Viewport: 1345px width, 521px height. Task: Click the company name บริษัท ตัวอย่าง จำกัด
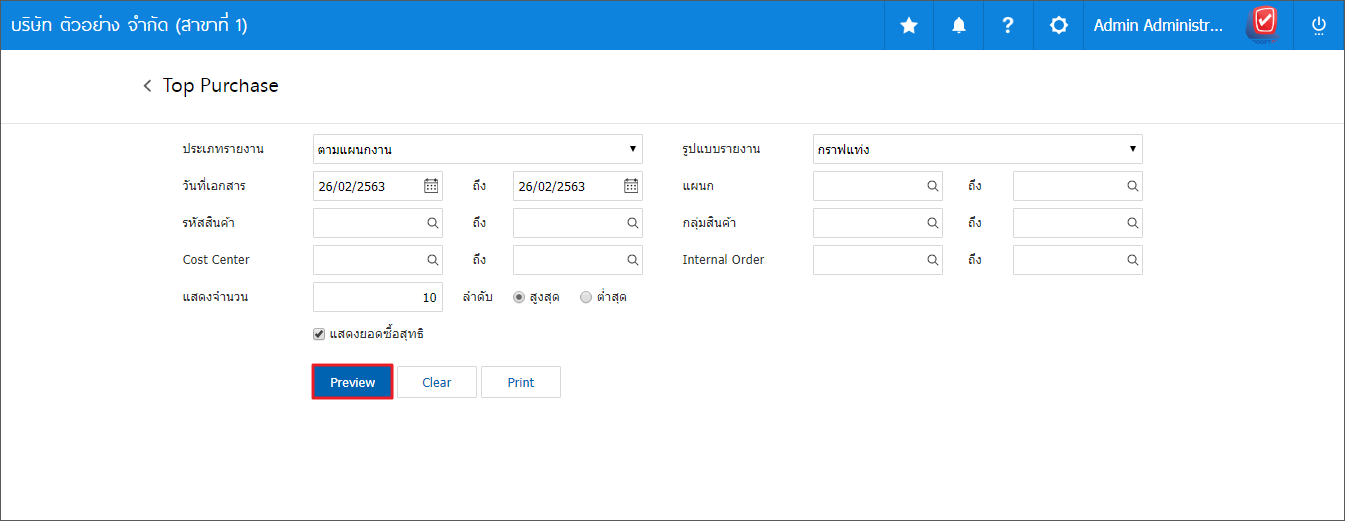pos(129,25)
